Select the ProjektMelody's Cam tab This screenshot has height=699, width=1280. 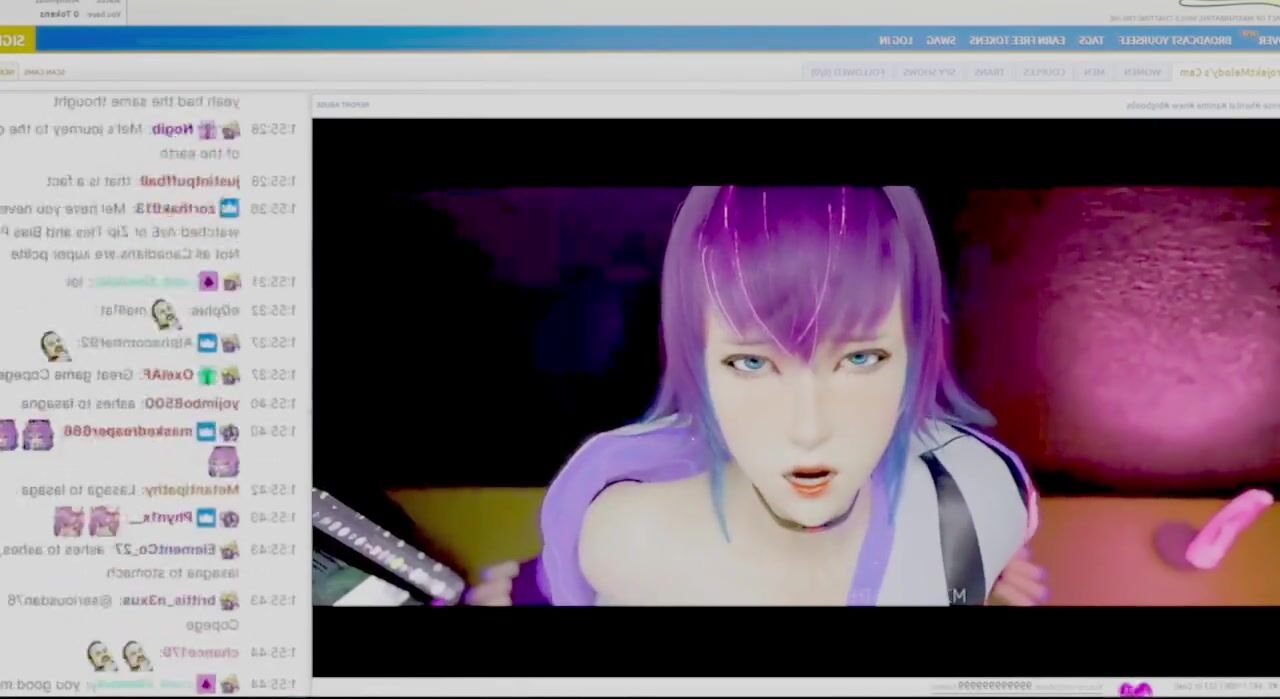click(1228, 72)
